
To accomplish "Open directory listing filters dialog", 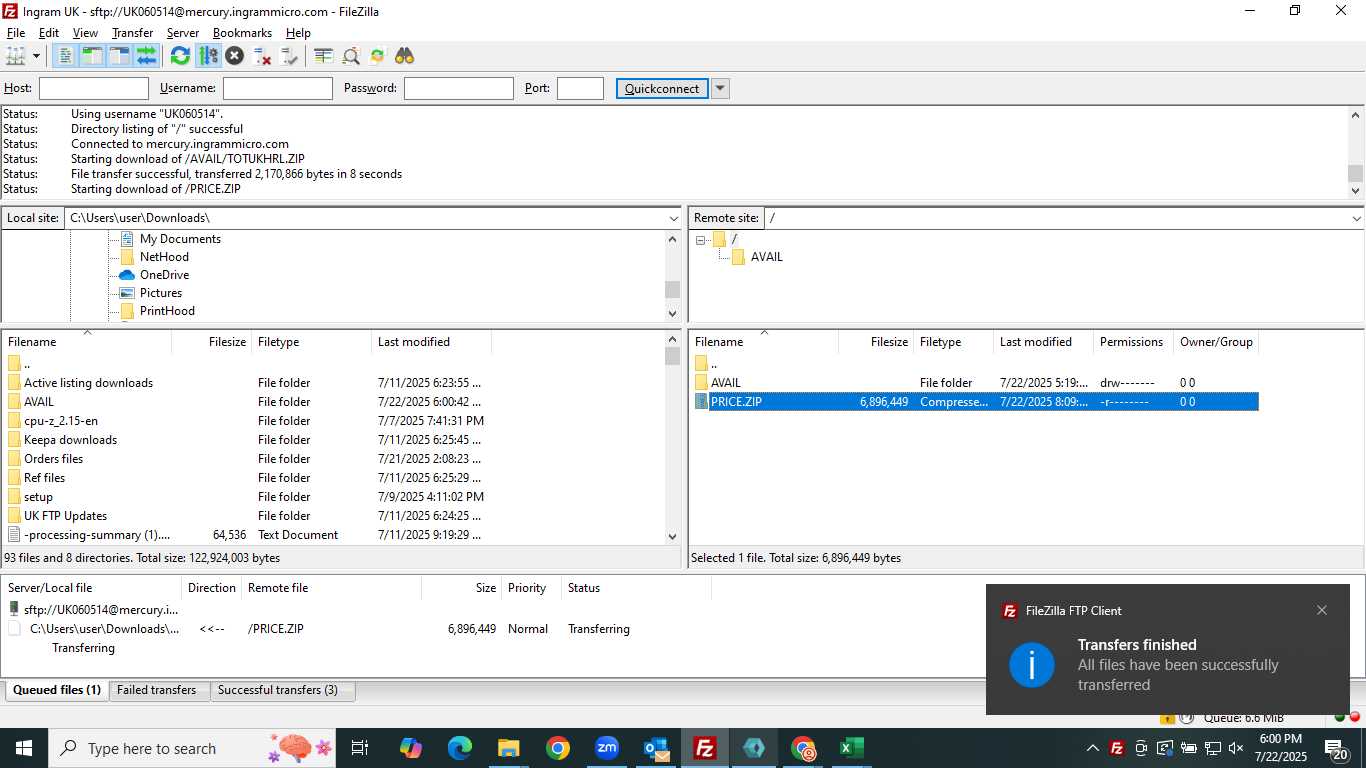I will point(323,56).
